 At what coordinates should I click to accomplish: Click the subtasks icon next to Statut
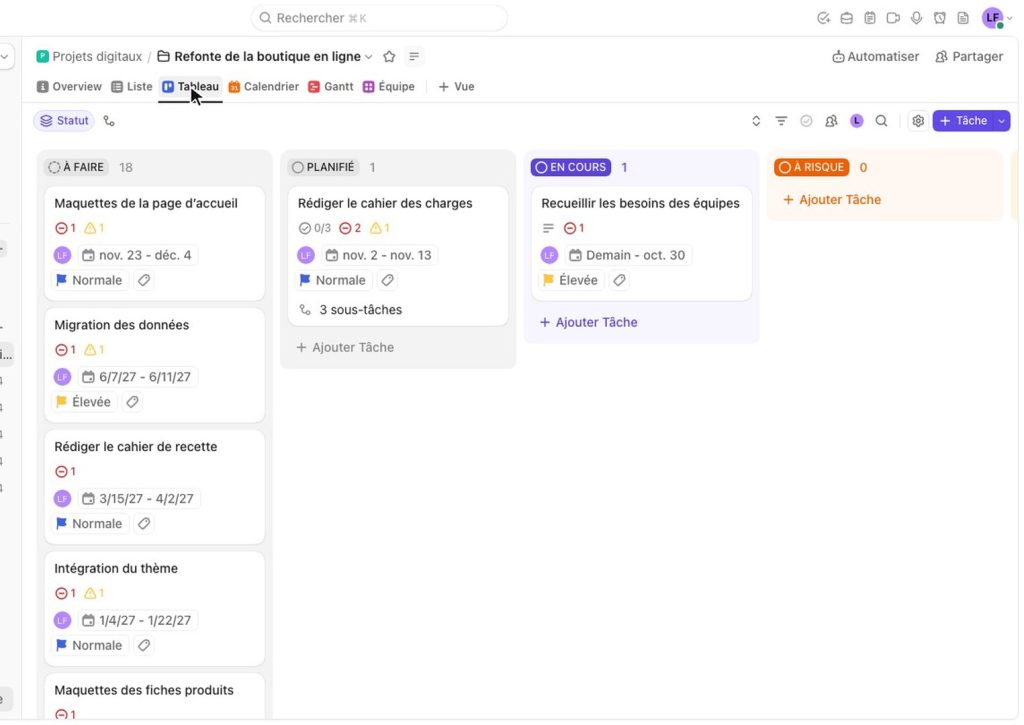pos(109,121)
